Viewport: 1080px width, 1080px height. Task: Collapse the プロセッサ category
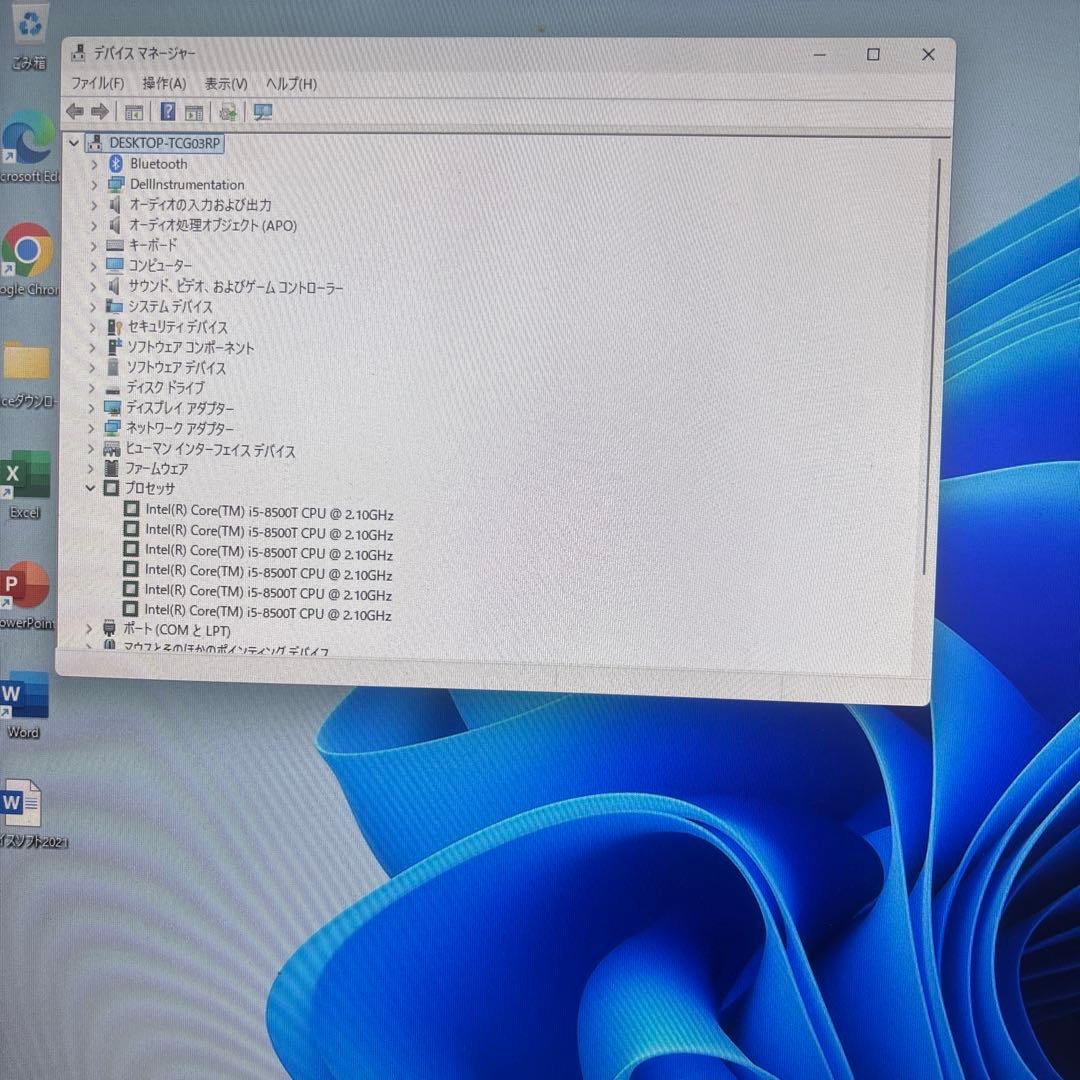coord(91,488)
